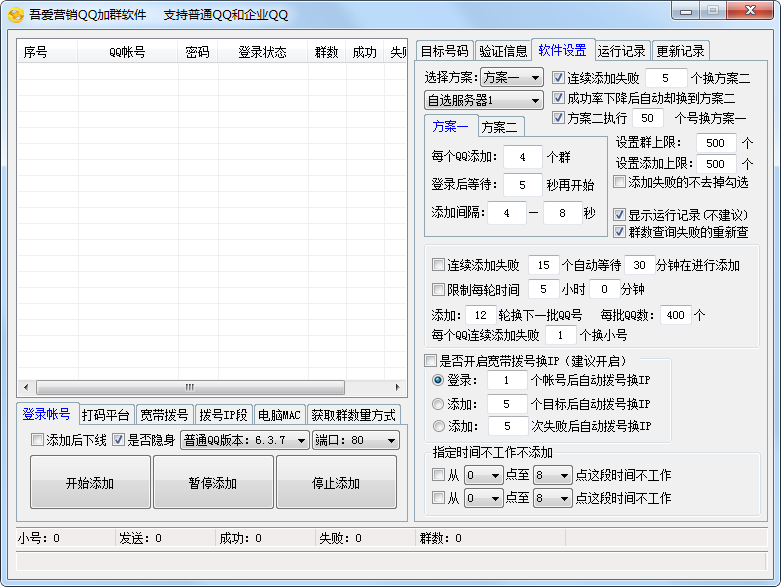This screenshot has height=587, width=781.
Task: Open the 普通QQ版本 dropdown
Action: pos(244,440)
